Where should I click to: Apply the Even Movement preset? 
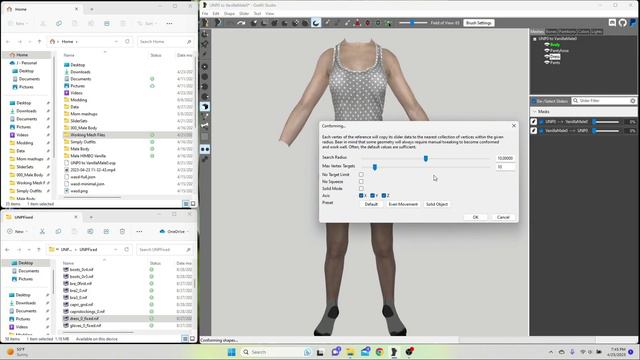click(403, 204)
